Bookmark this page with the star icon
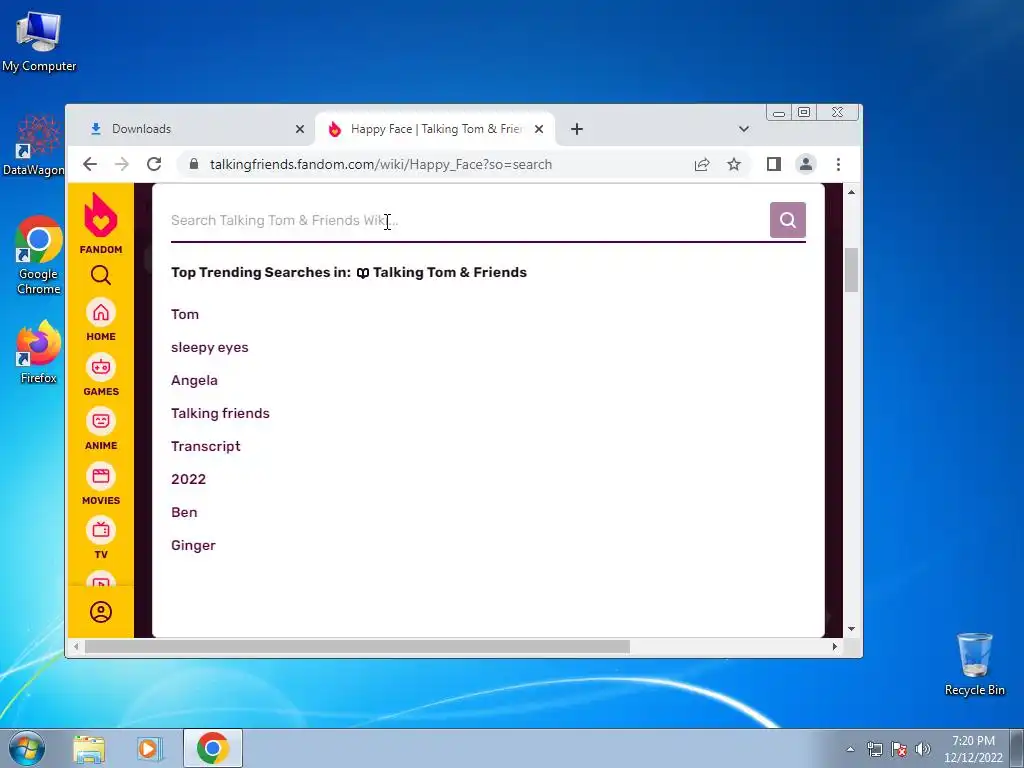 (734, 165)
